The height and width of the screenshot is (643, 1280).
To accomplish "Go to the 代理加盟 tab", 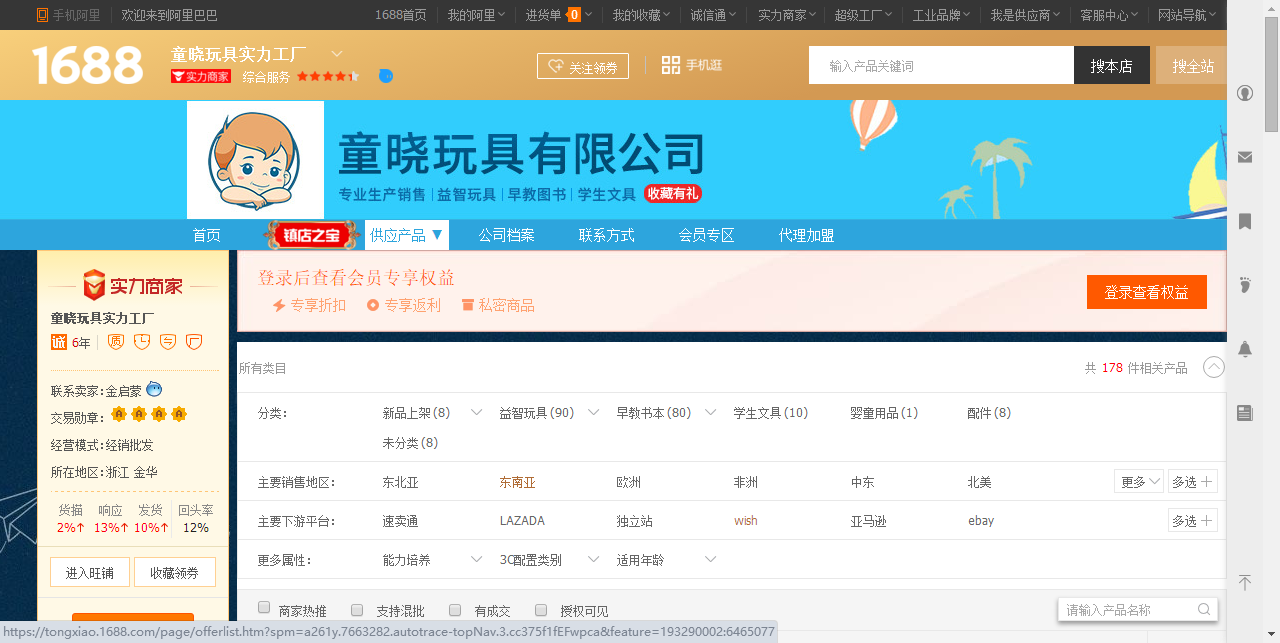I will tap(807, 235).
